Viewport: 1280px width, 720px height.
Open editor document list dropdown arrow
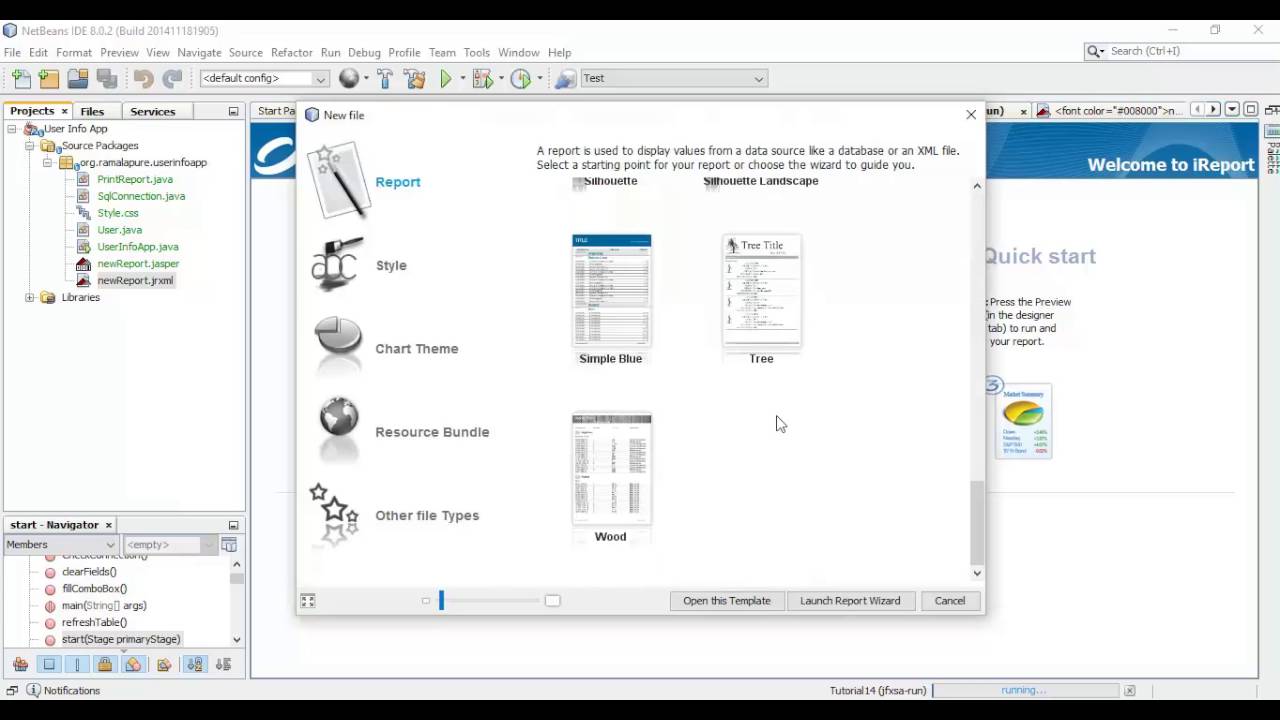click(x=1233, y=110)
